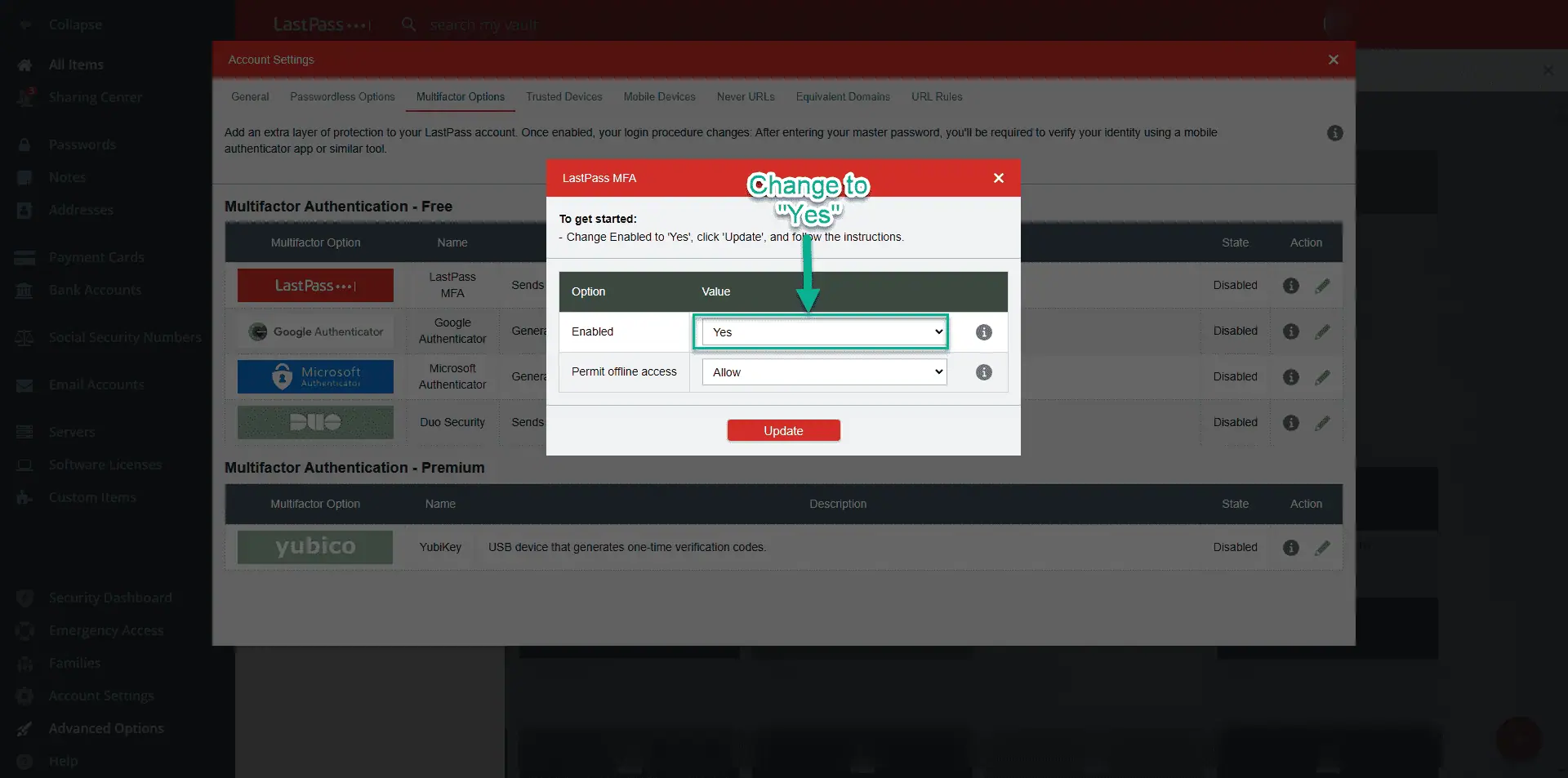Open Bank Accounts in sidebar
The height and width of the screenshot is (778, 1568).
[x=96, y=290]
